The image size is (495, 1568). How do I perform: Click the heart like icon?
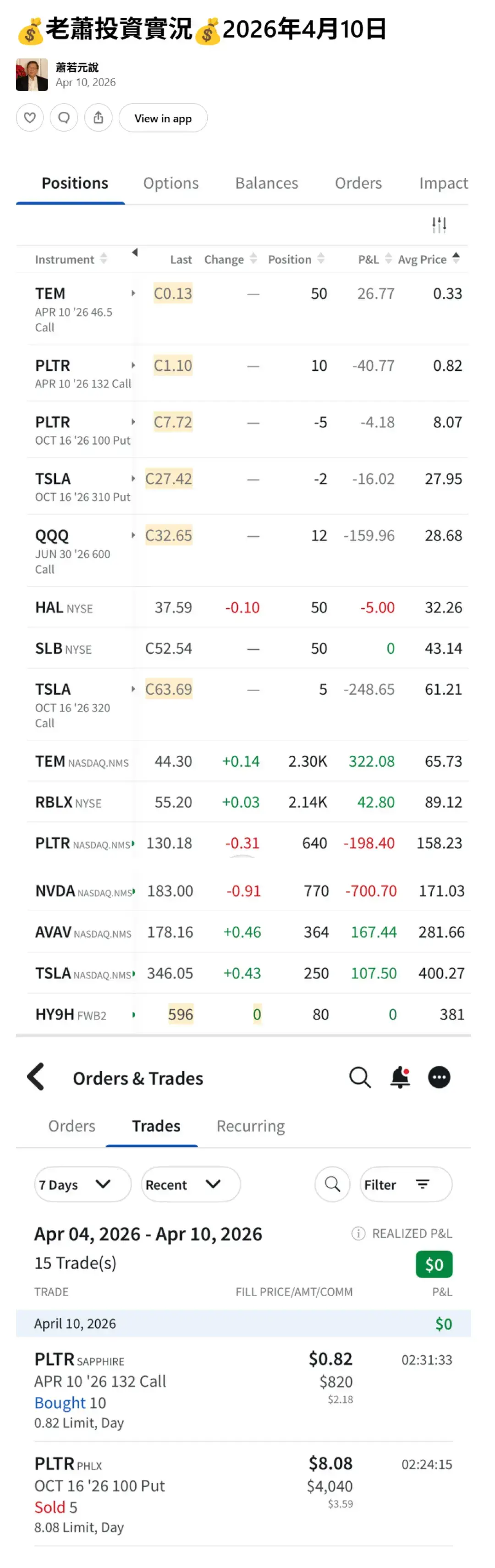(x=29, y=117)
